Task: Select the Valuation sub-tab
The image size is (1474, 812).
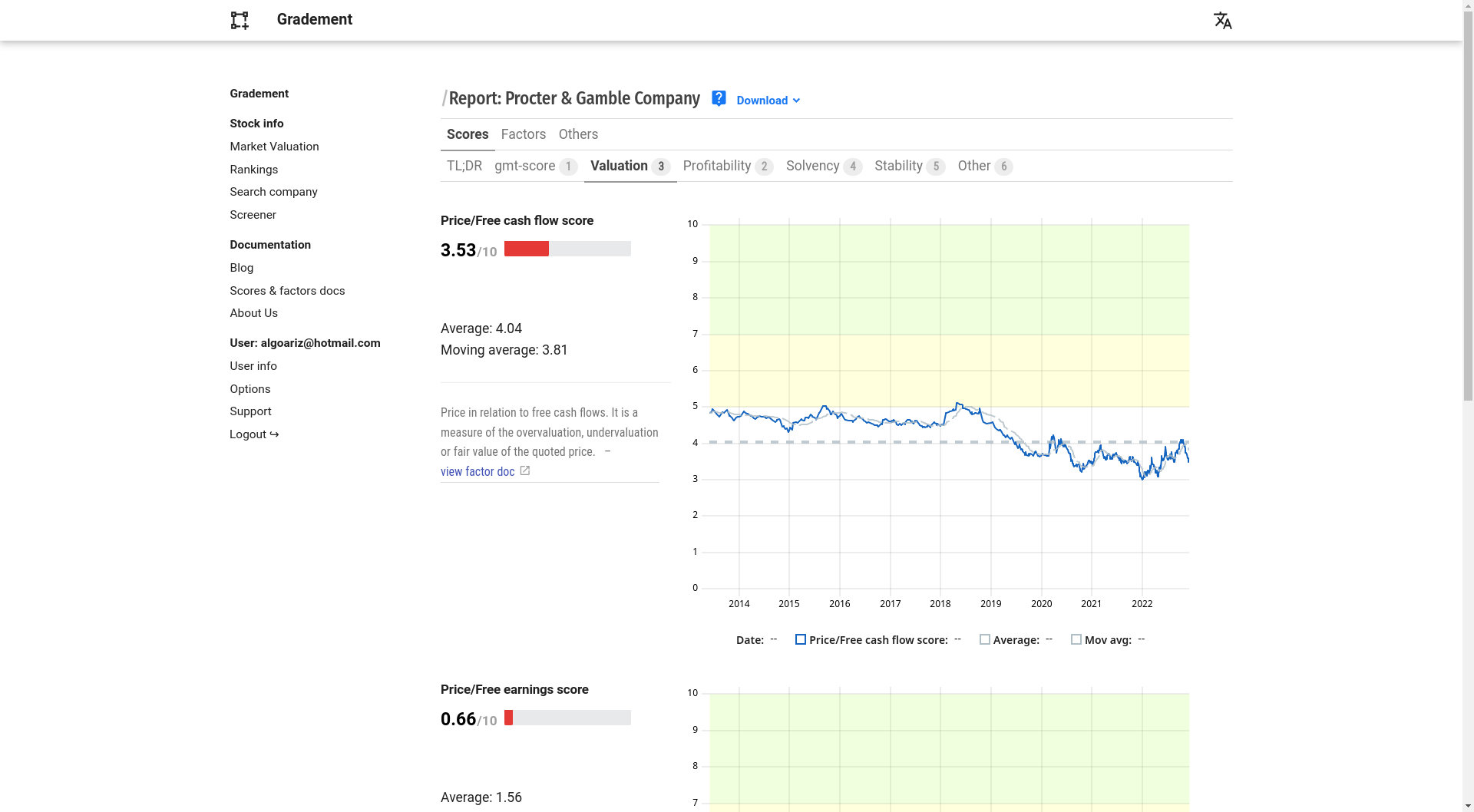Action: pyautogui.click(x=630, y=166)
